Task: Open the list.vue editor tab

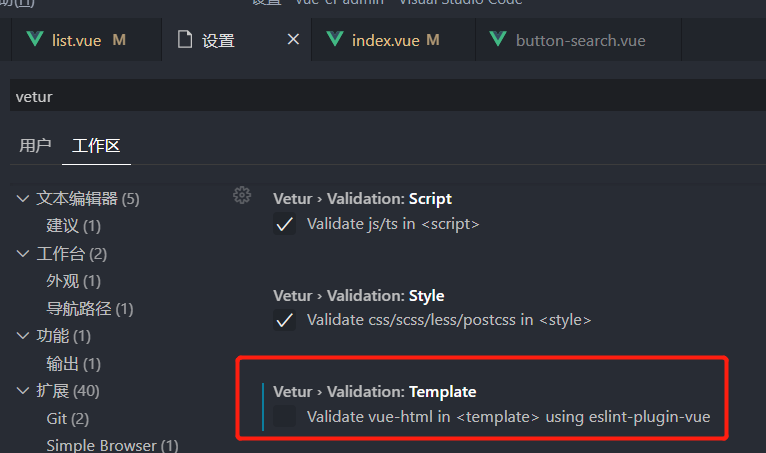Action: coord(86,40)
